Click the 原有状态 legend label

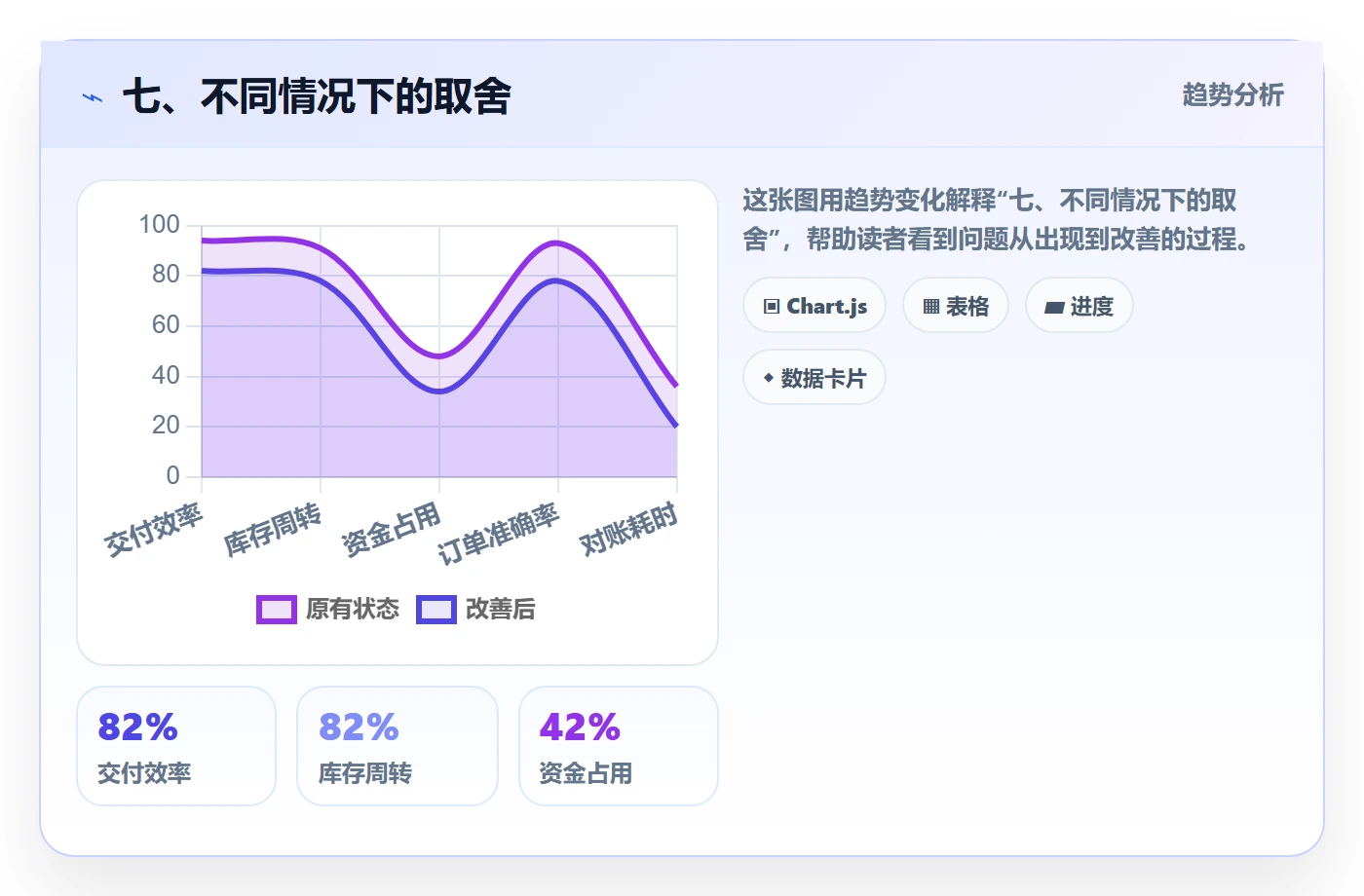(x=353, y=609)
